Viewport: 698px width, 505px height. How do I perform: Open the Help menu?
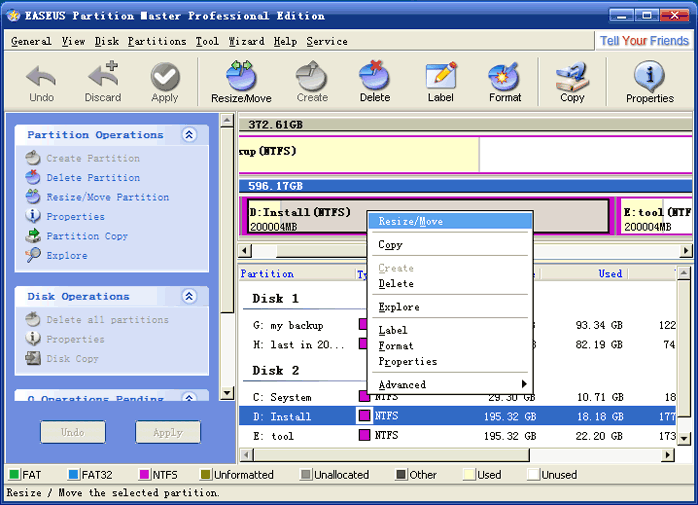pyautogui.click(x=285, y=41)
